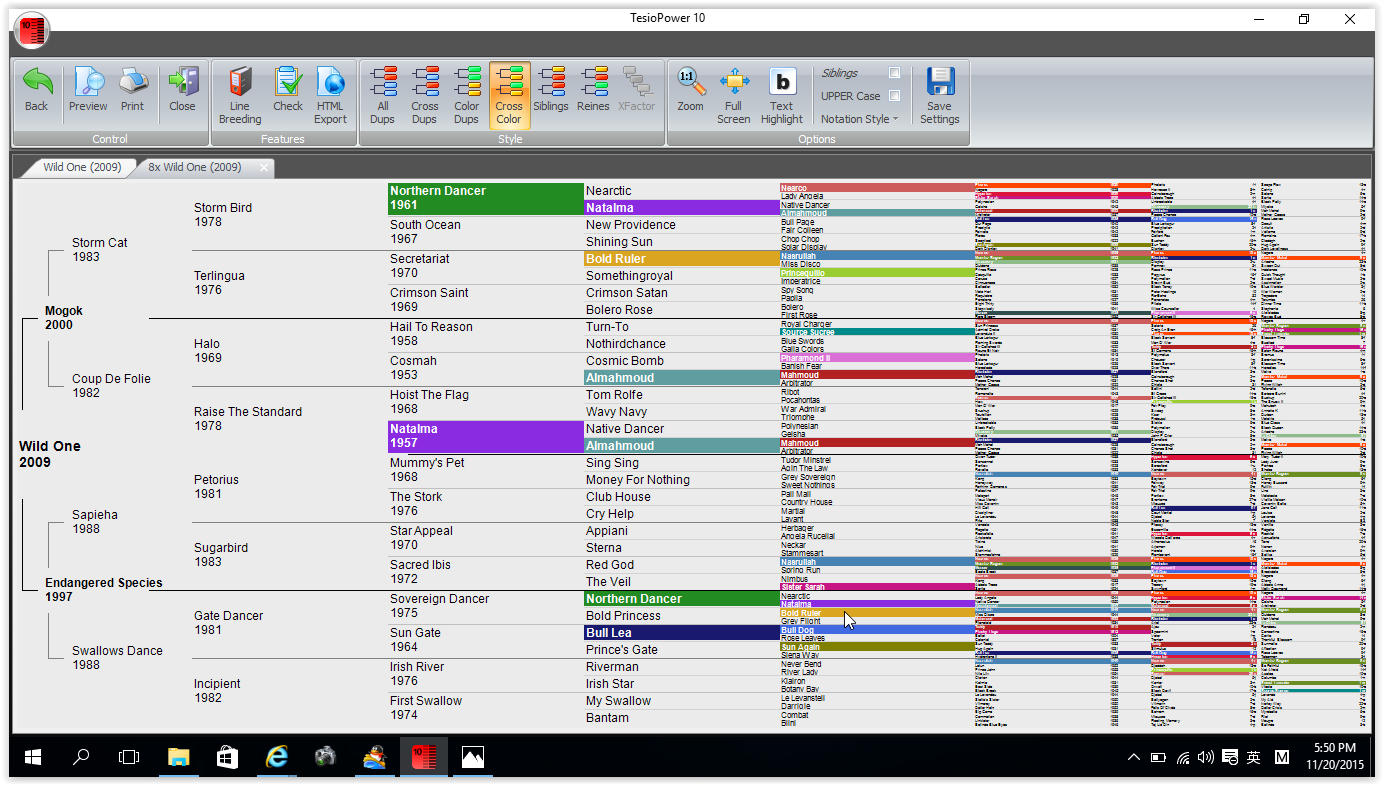Select the sire Mogok 2000

tap(64, 318)
